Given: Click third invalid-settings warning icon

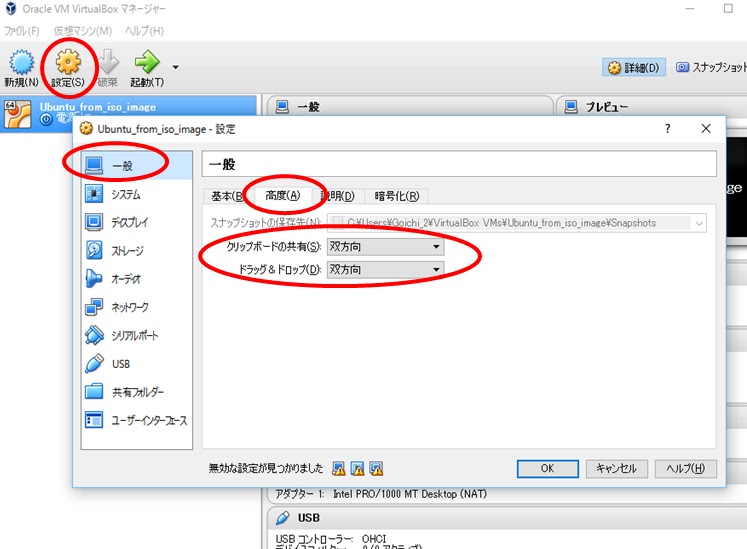Looking at the screenshot, I should (376, 469).
